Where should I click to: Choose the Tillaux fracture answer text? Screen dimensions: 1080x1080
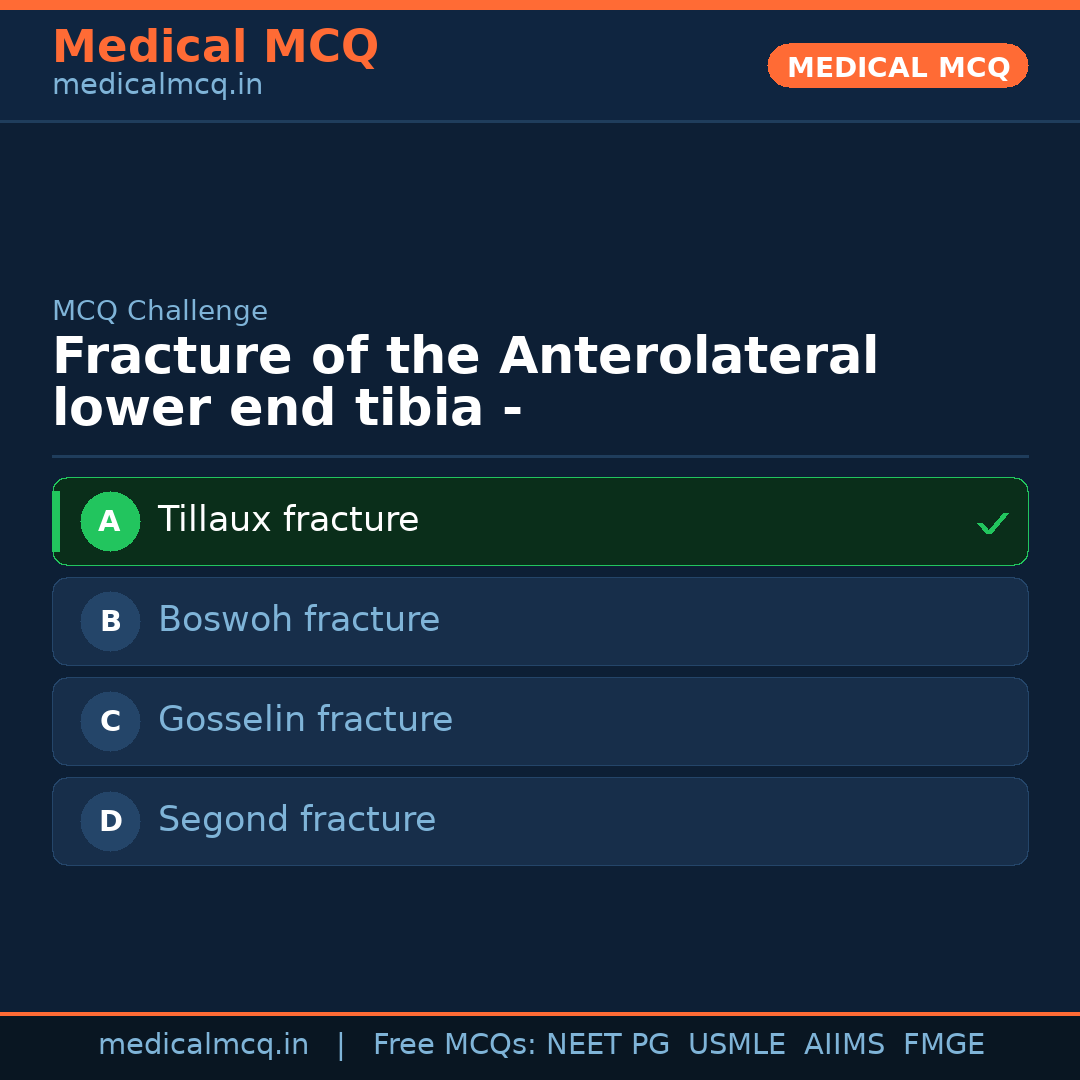point(288,520)
